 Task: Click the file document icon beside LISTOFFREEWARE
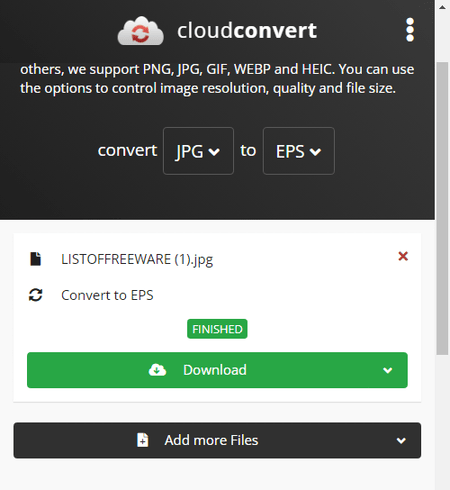[x=35, y=259]
